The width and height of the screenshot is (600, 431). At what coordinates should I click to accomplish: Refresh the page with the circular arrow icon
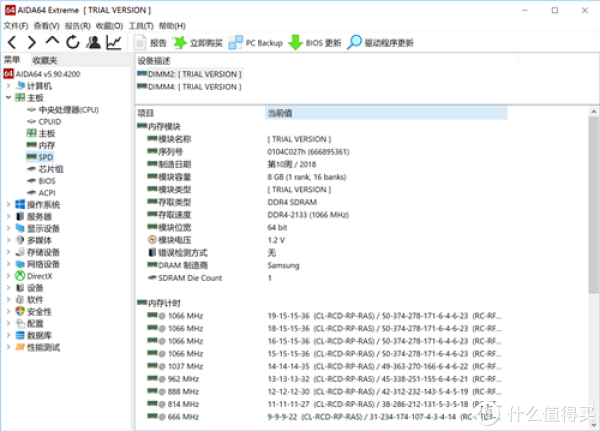point(73,42)
